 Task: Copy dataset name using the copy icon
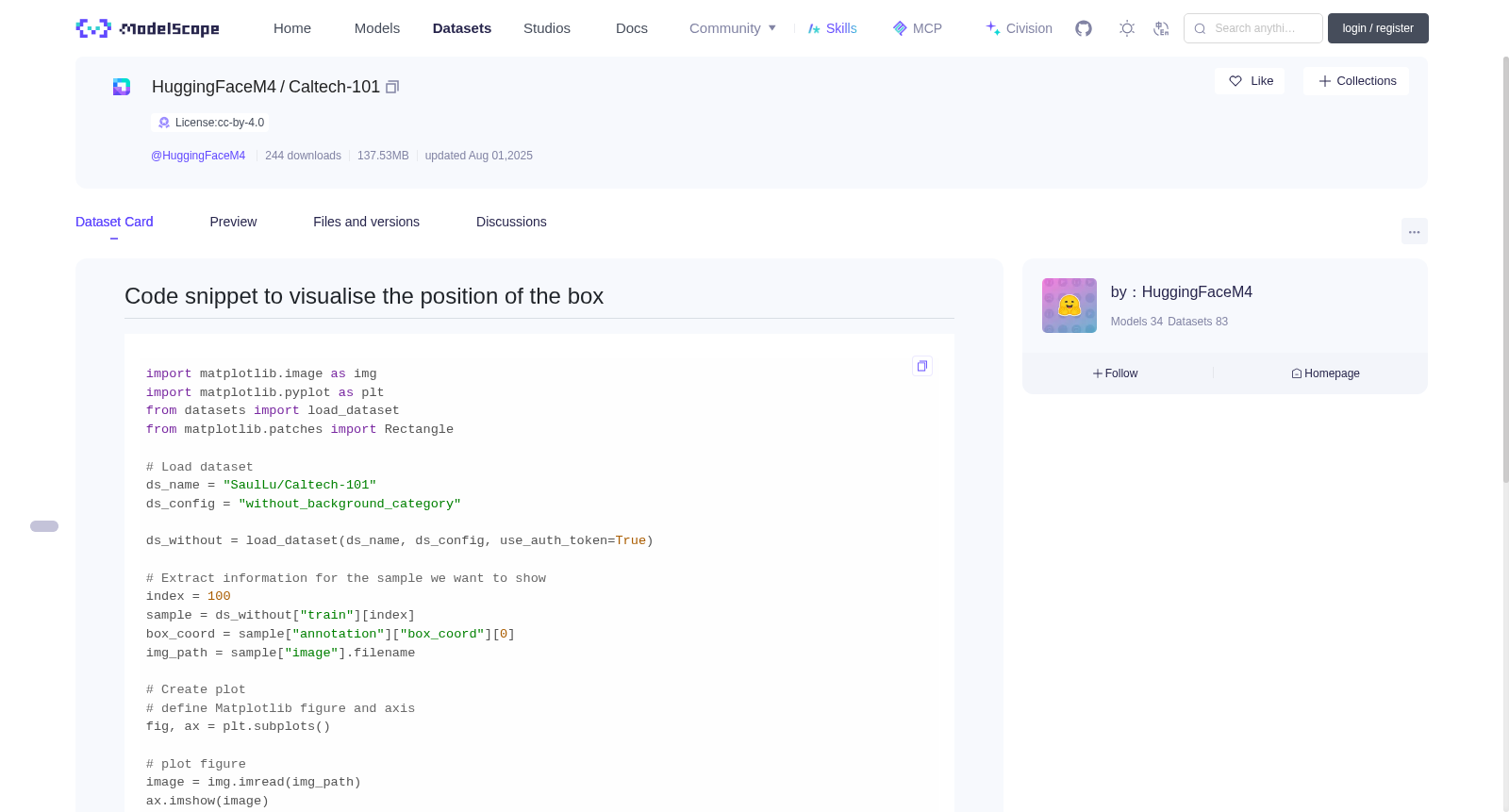click(392, 87)
